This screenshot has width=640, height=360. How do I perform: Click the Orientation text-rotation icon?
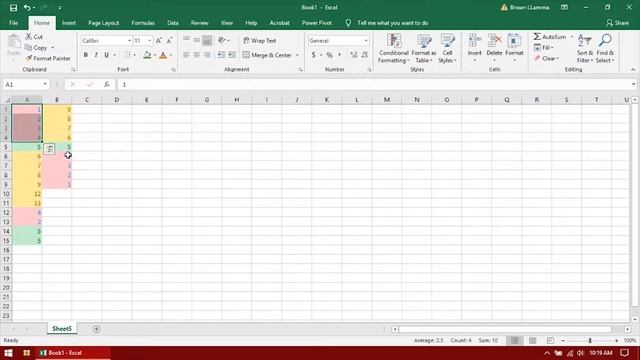coord(222,40)
